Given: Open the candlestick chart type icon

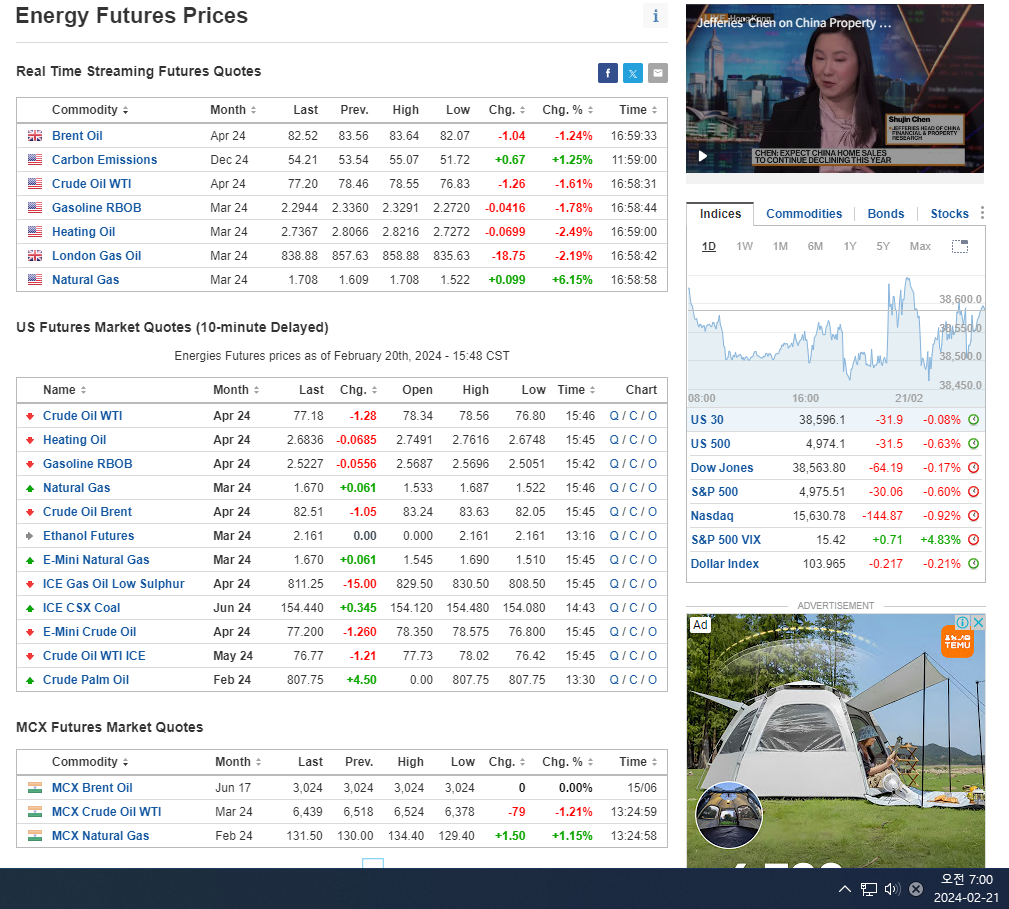Looking at the screenshot, I should click(x=959, y=246).
